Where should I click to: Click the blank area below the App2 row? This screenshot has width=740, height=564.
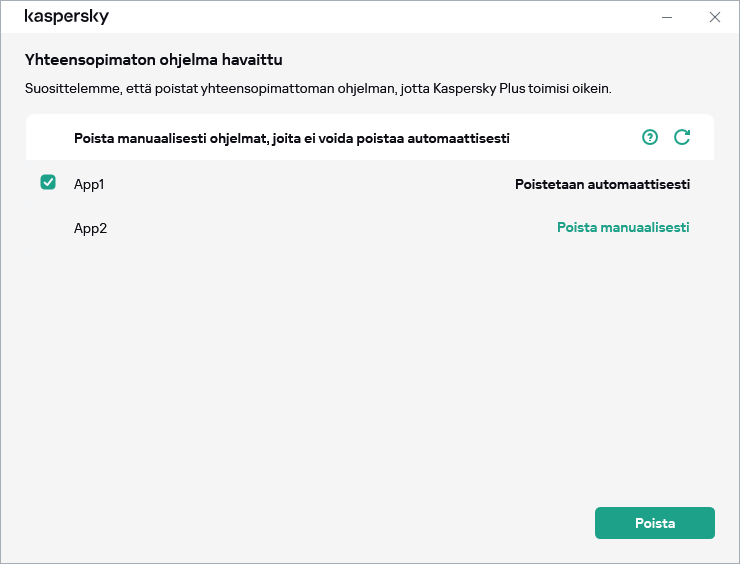370,370
